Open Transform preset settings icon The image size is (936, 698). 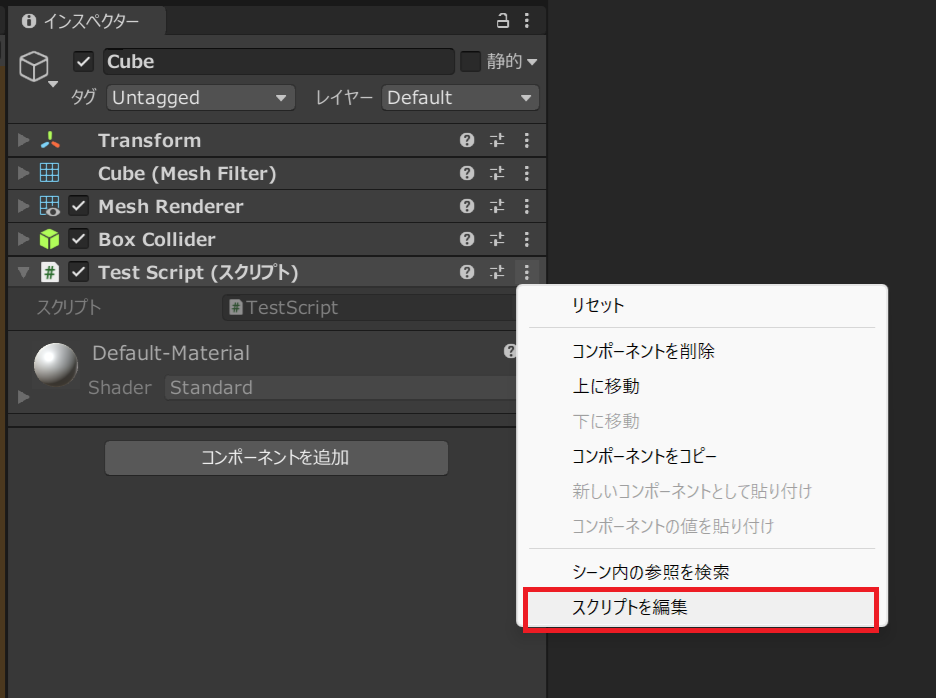[x=497, y=140]
